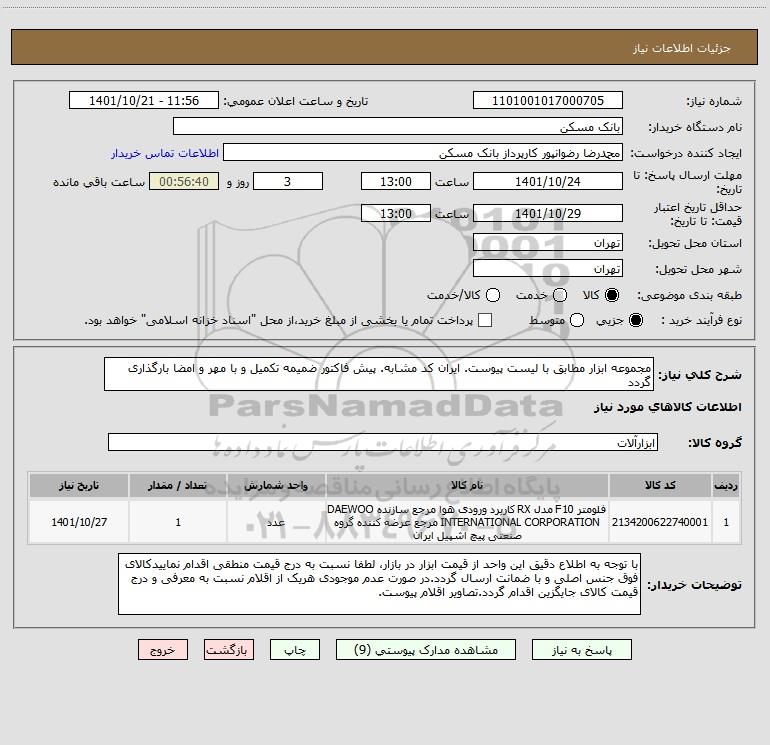Click the اطلاعات کالاهای مورد نیاز heading

point(667,407)
